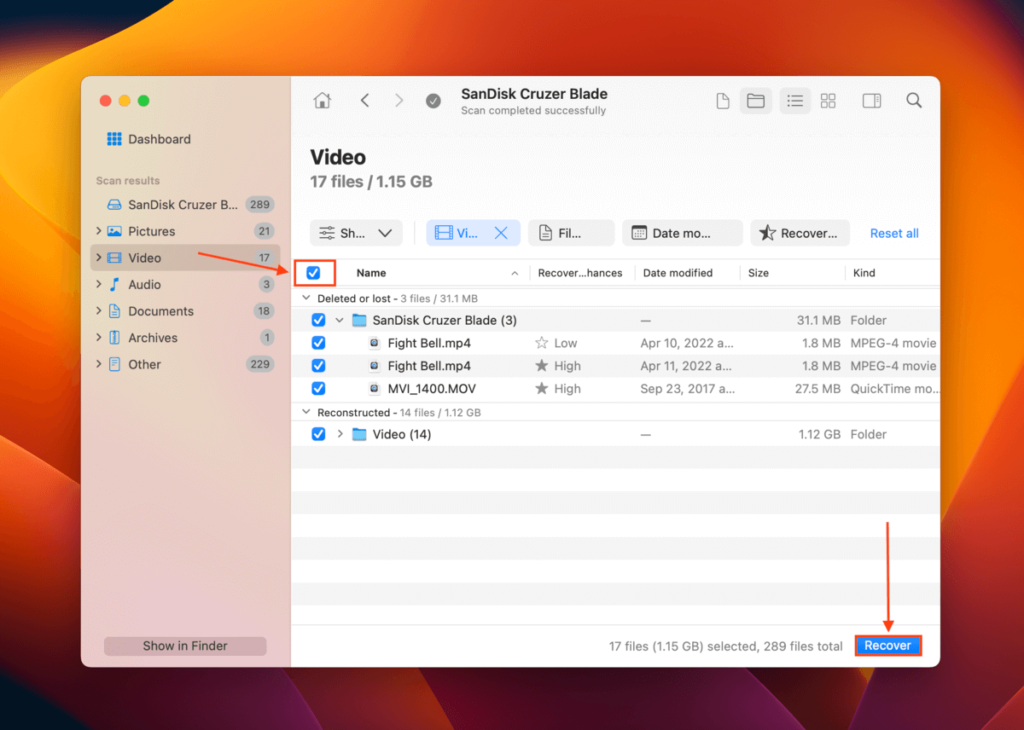Screen dimensions: 1024x730
Task: Select the MVI_1400.MOV file row
Action: tap(616, 389)
